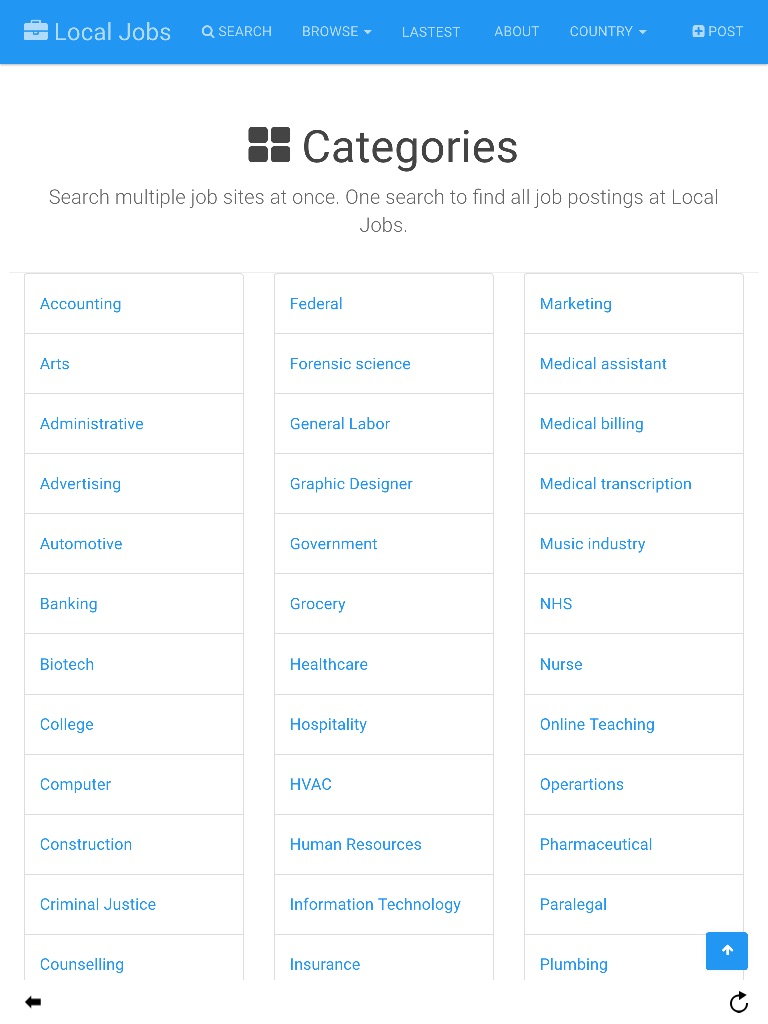768x1024 pixels.
Task: Expand the Browse dropdown menu
Action: 336,31
